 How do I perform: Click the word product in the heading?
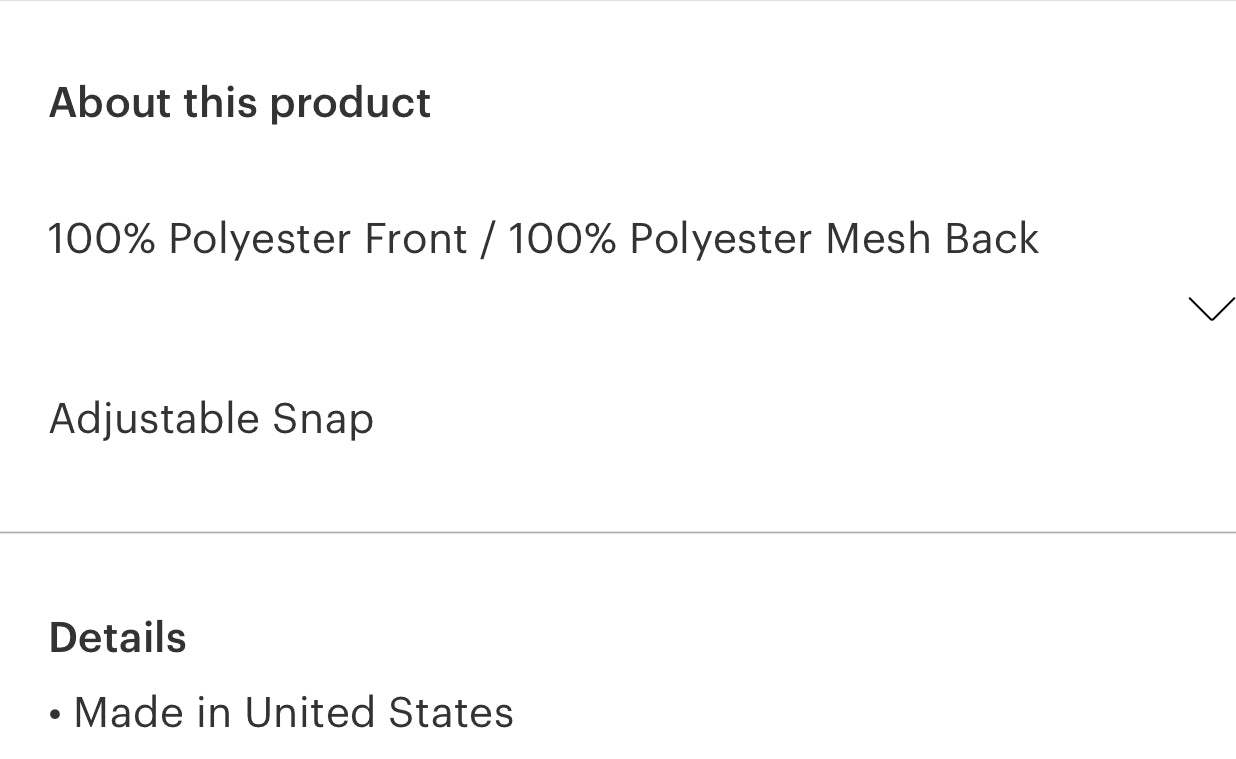pos(350,104)
